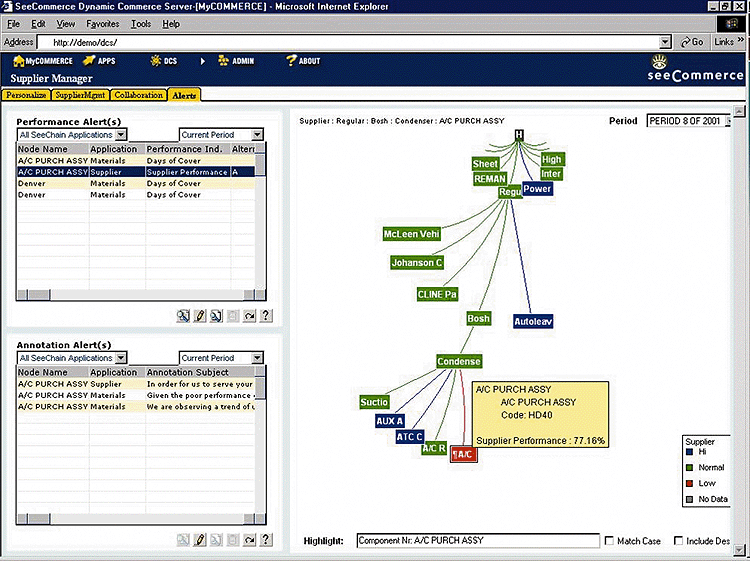Select the Sheet node

(485, 164)
